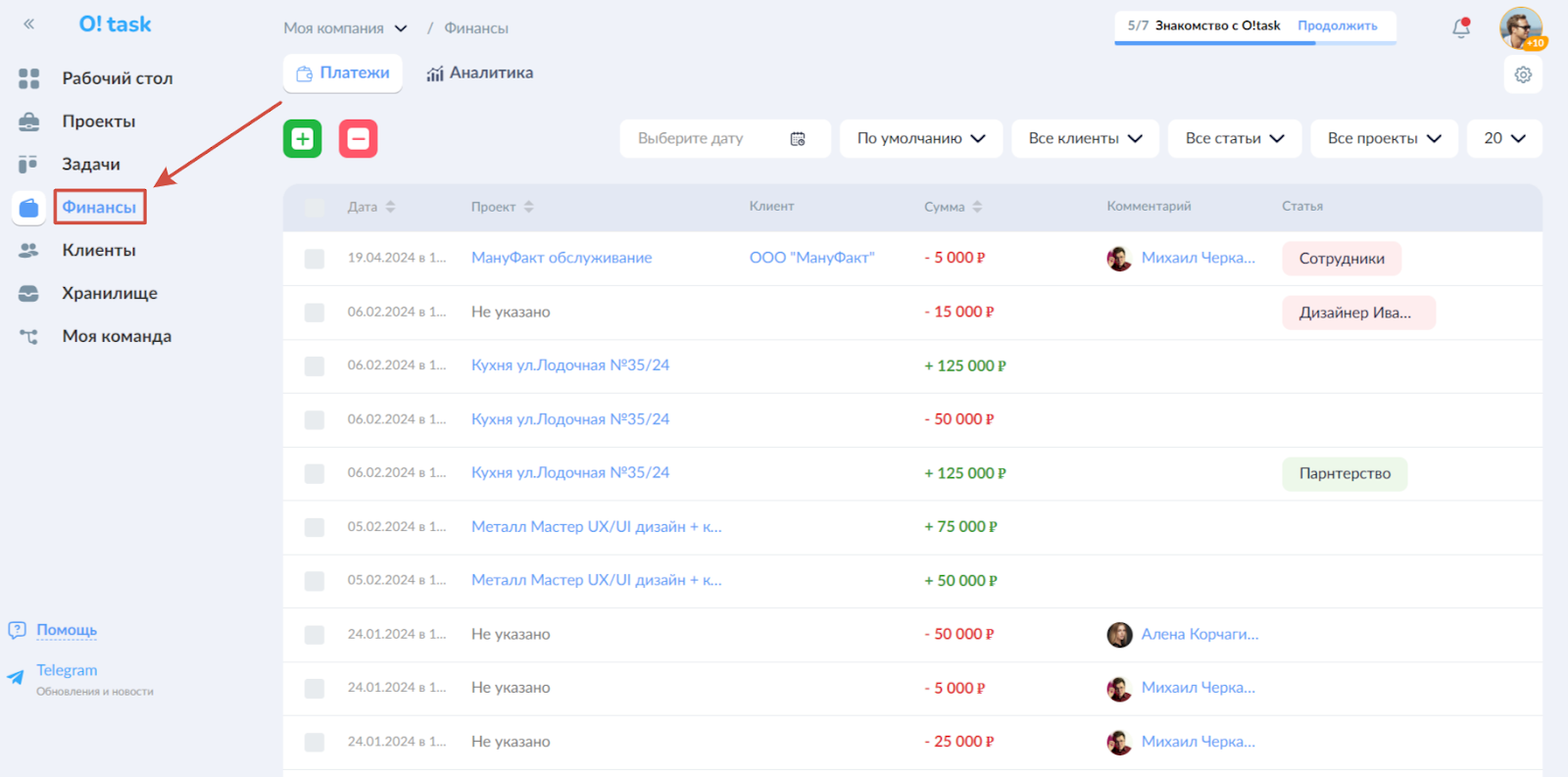Add expense with red minus button

359,139
